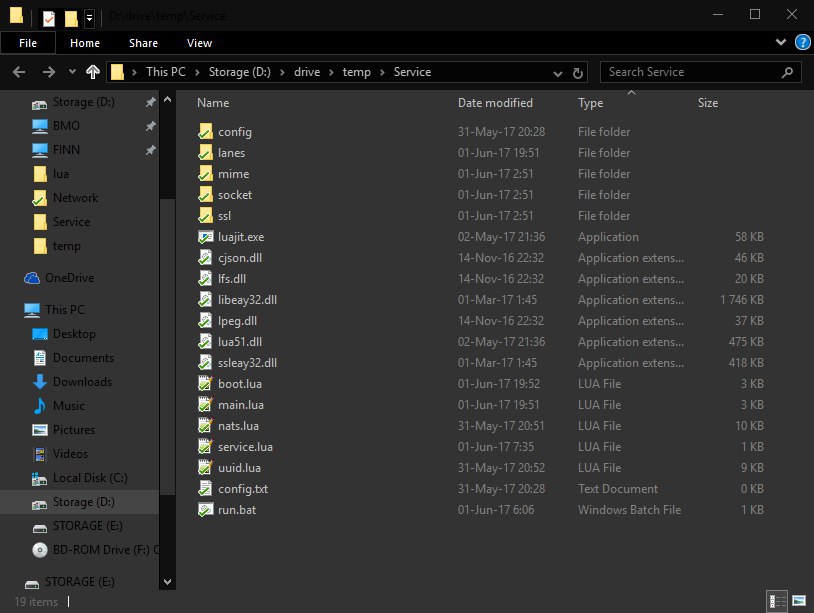
Task: Refresh the Service folder view
Action: [578, 72]
